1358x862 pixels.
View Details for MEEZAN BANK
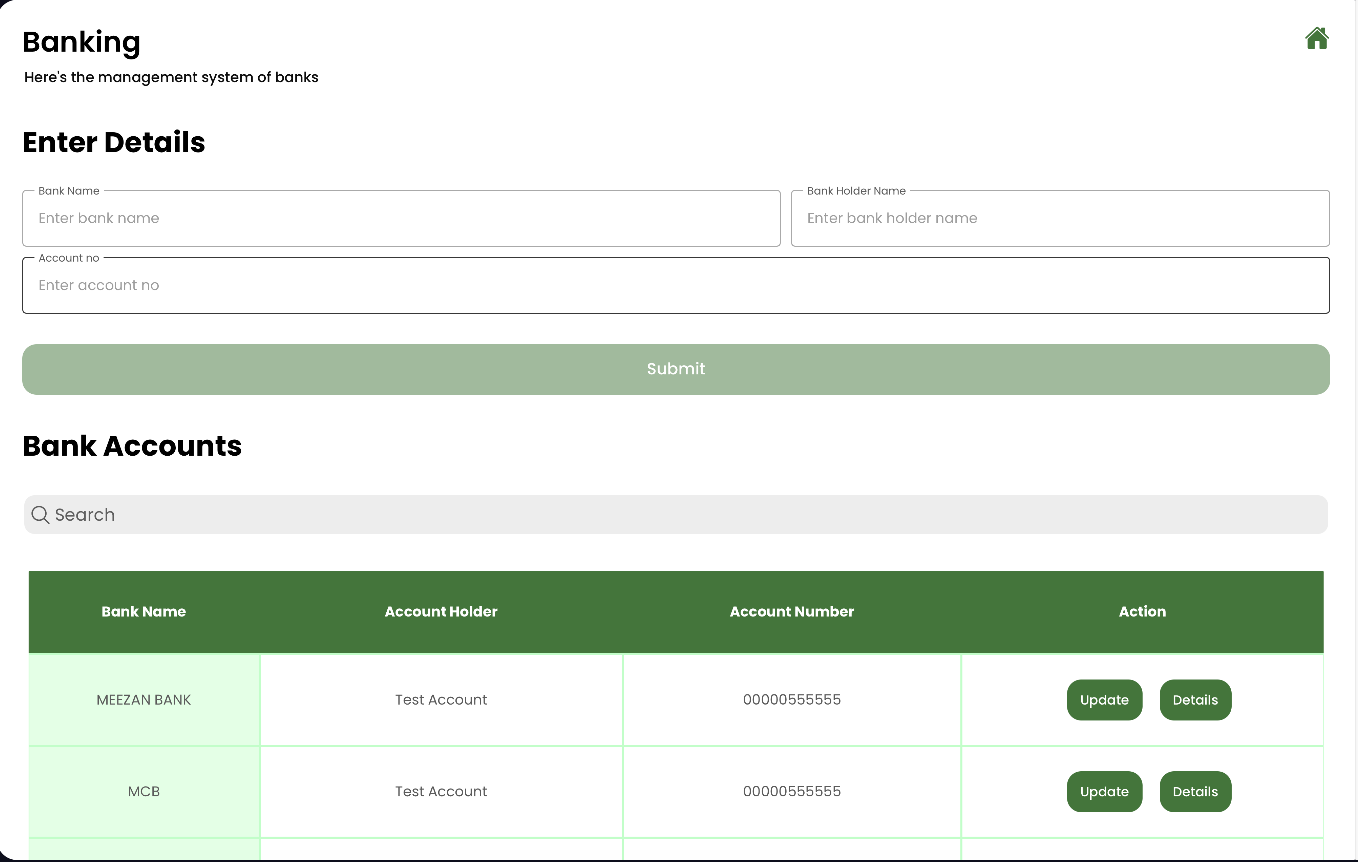click(x=1195, y=700)
